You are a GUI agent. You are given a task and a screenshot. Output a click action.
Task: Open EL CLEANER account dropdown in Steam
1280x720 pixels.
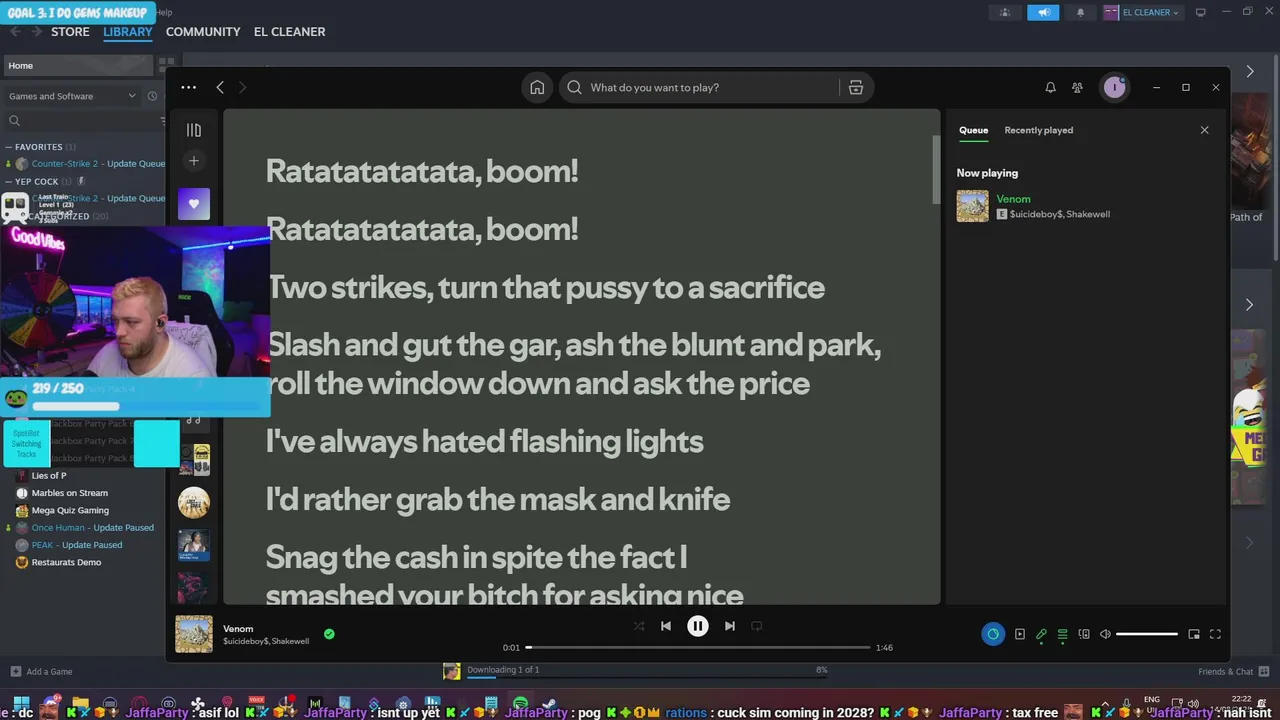point(1141,13)
